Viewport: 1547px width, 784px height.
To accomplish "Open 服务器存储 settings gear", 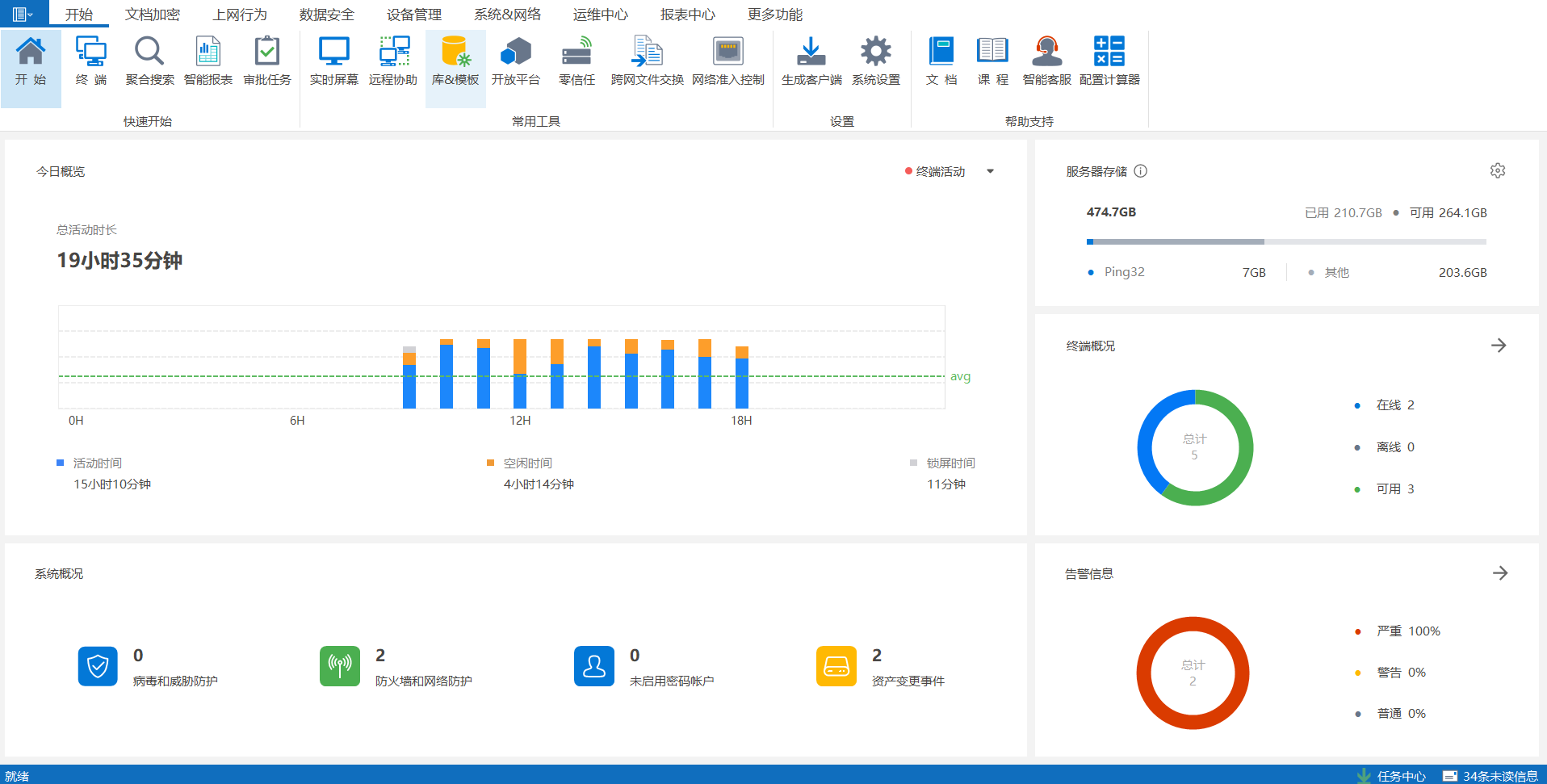I will (x=1497, y=171).
